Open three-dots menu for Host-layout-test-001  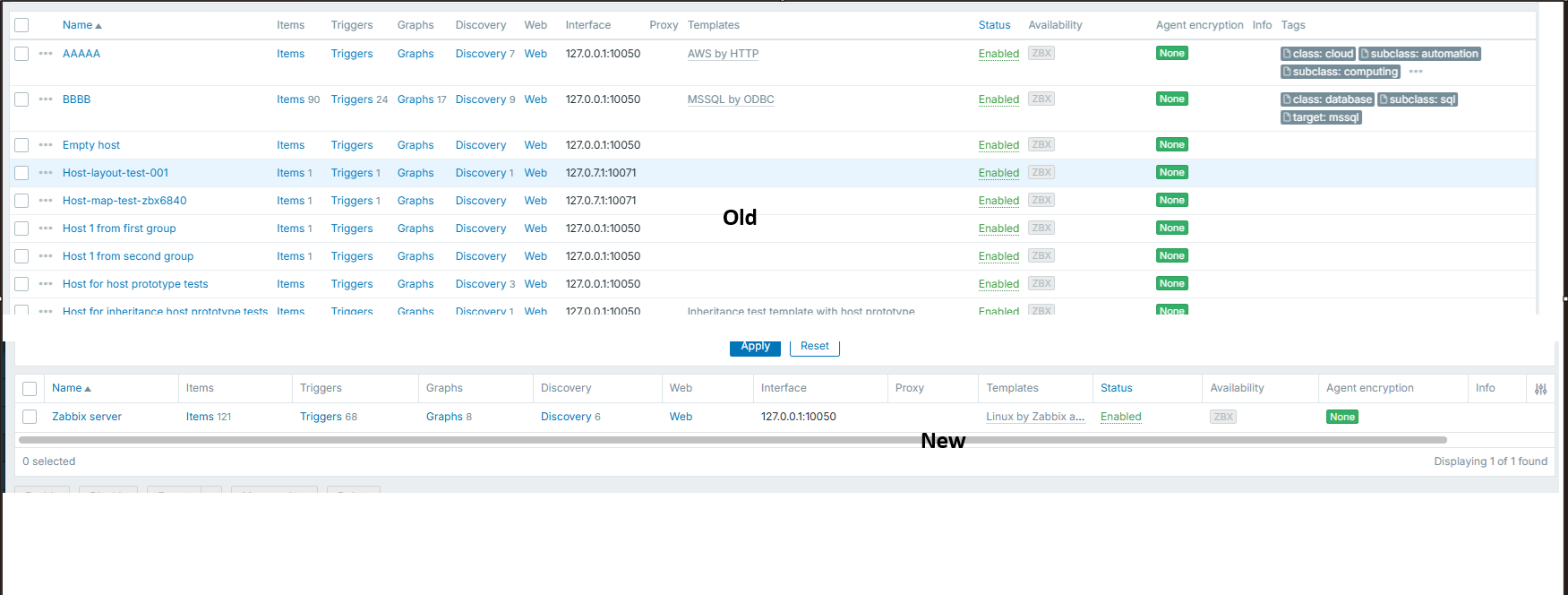tap(46, 173)
